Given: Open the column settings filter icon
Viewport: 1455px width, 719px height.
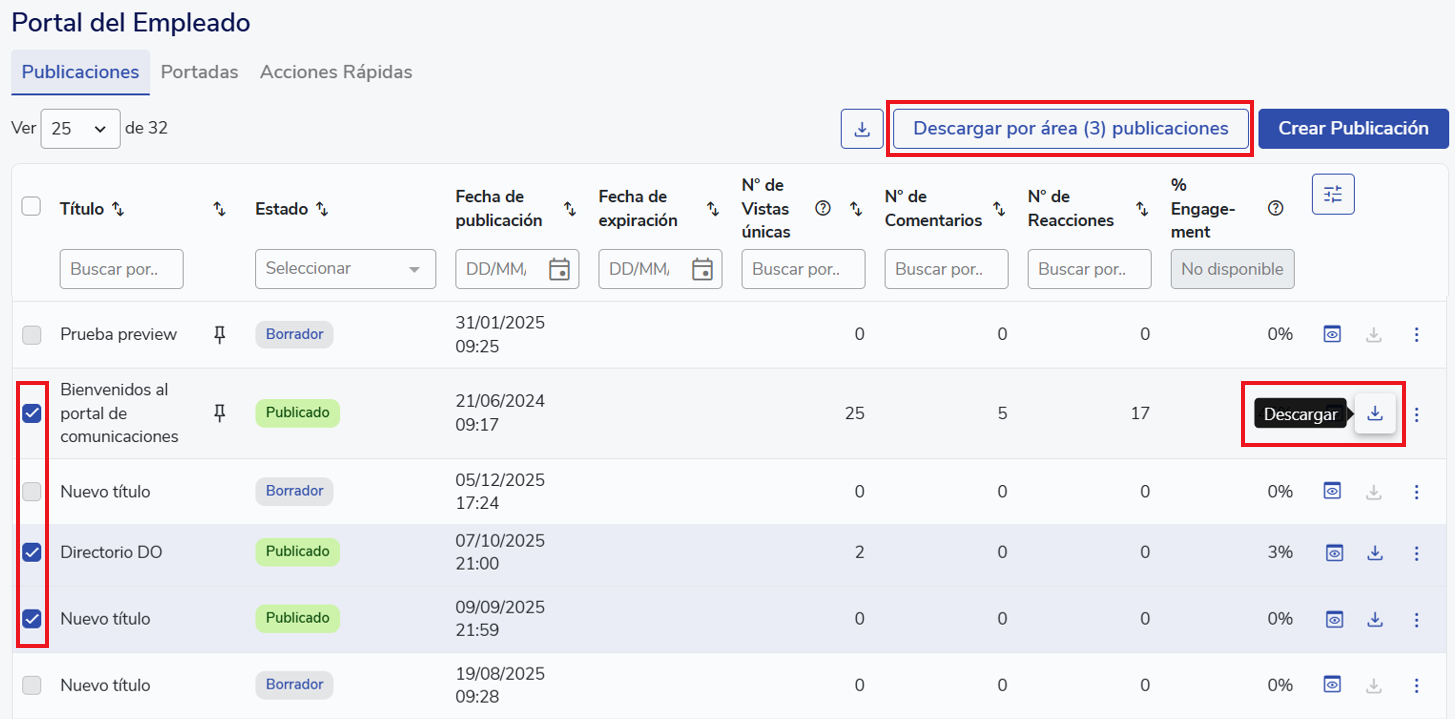Looking at the screenshot, I should [1333, 194].
